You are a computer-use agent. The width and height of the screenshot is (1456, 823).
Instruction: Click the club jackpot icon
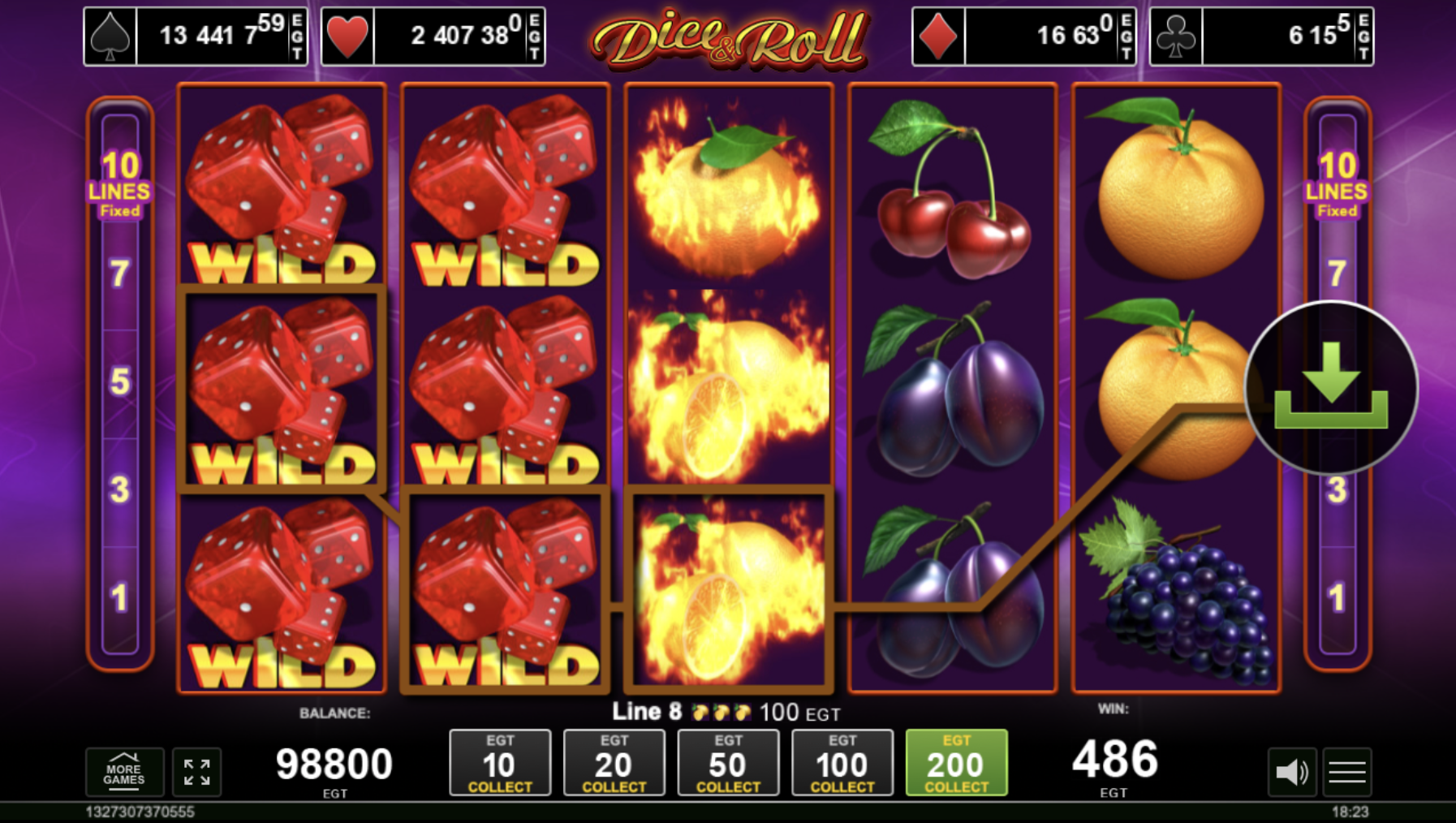1175,37
